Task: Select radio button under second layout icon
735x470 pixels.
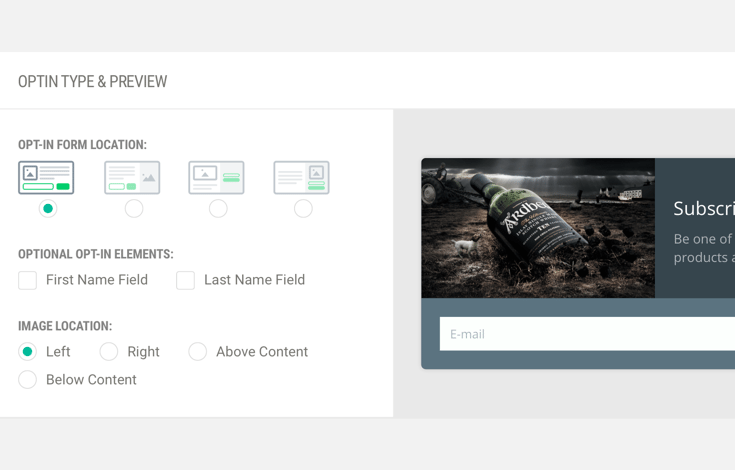Action: (134, 209)
